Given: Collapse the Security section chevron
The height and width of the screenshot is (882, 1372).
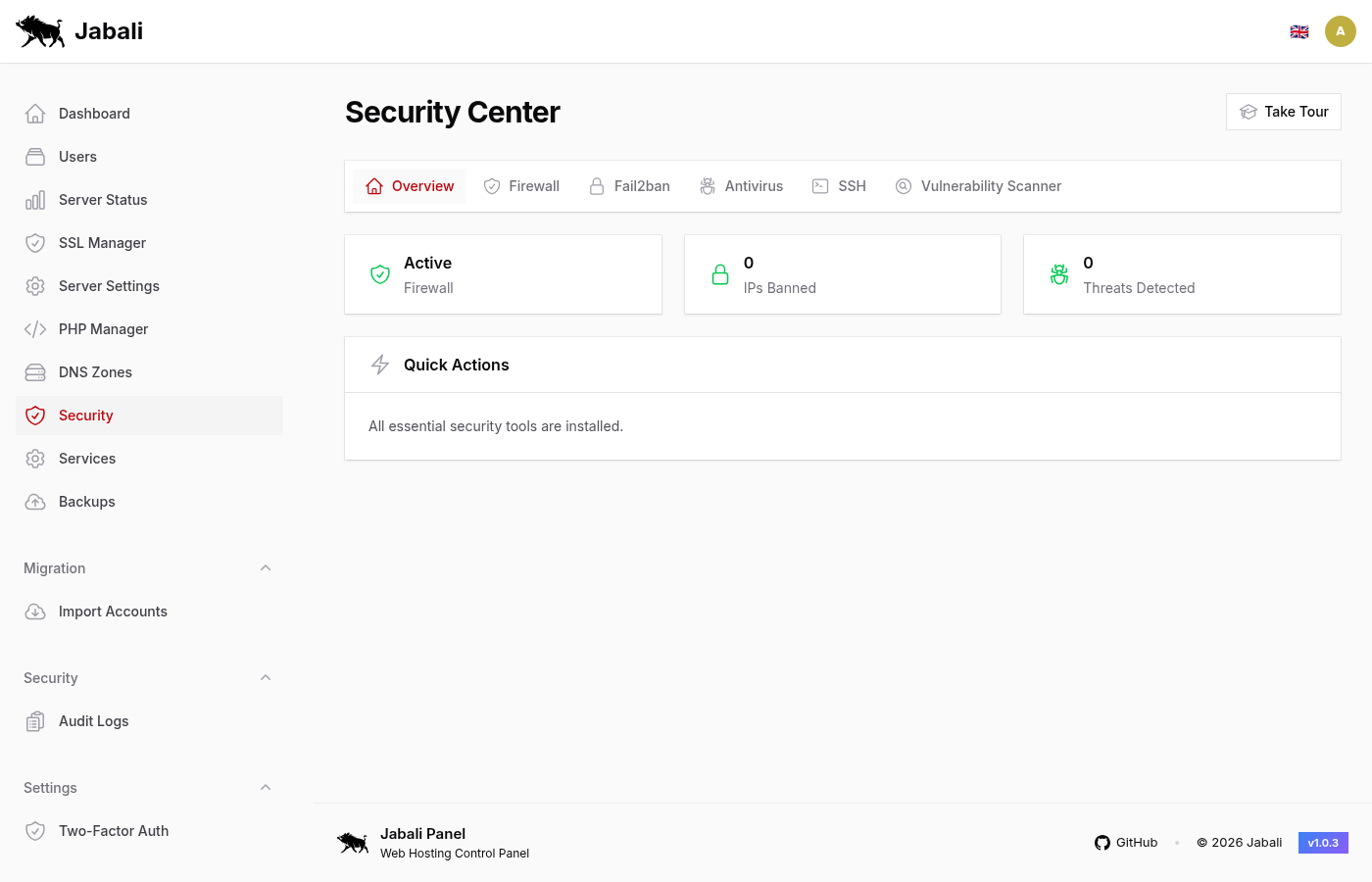Looking at the screenshot, I should [266, 677].
